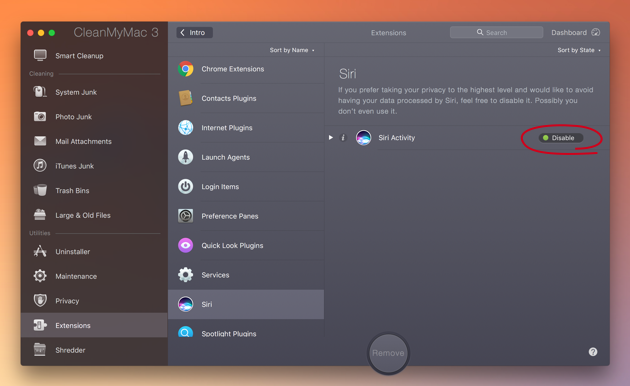Choose Mail Attachments envelope icon

[40, 141]
